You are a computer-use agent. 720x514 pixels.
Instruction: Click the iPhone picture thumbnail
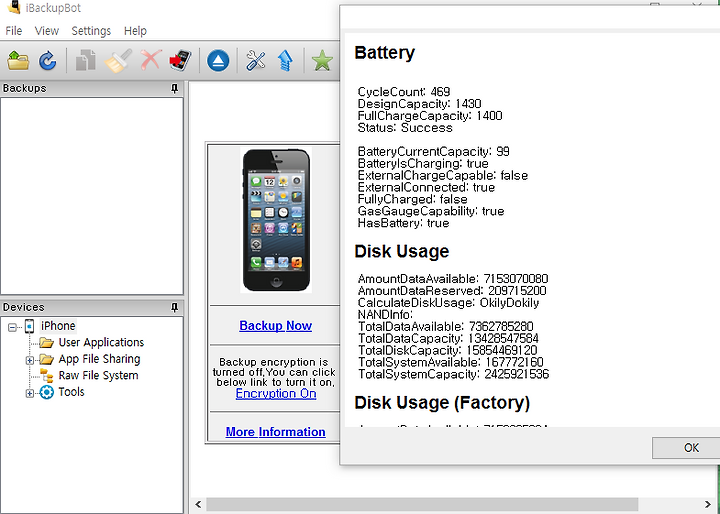[276, 220]
